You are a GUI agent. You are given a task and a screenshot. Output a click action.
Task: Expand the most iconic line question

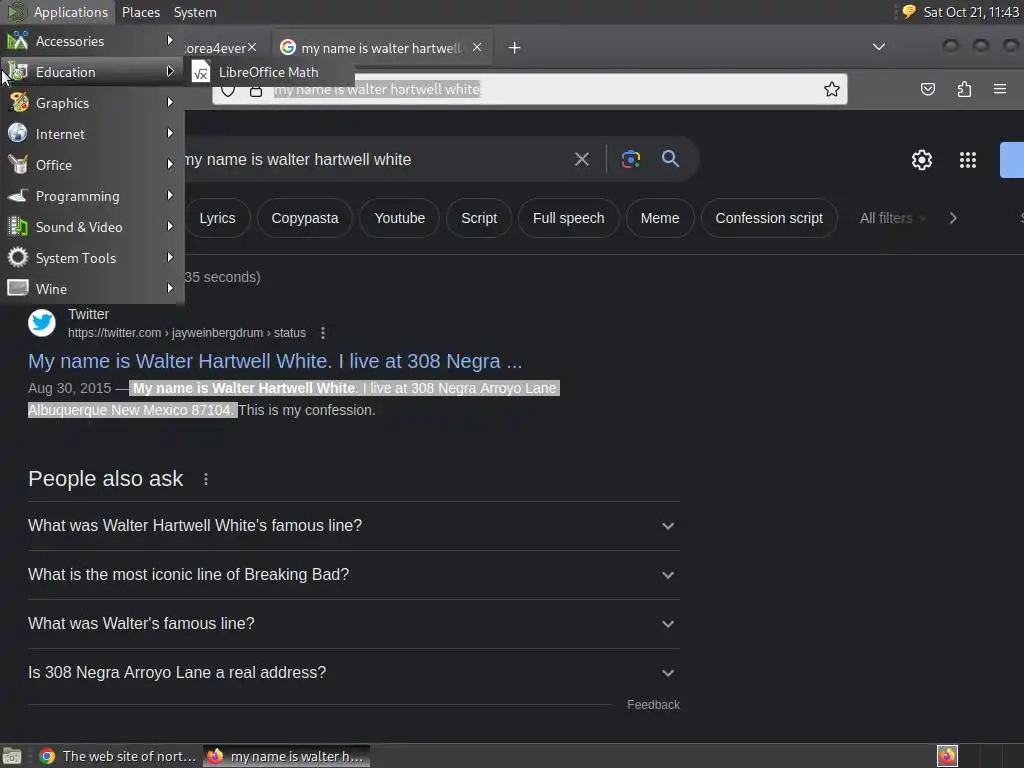pos(353,575)
